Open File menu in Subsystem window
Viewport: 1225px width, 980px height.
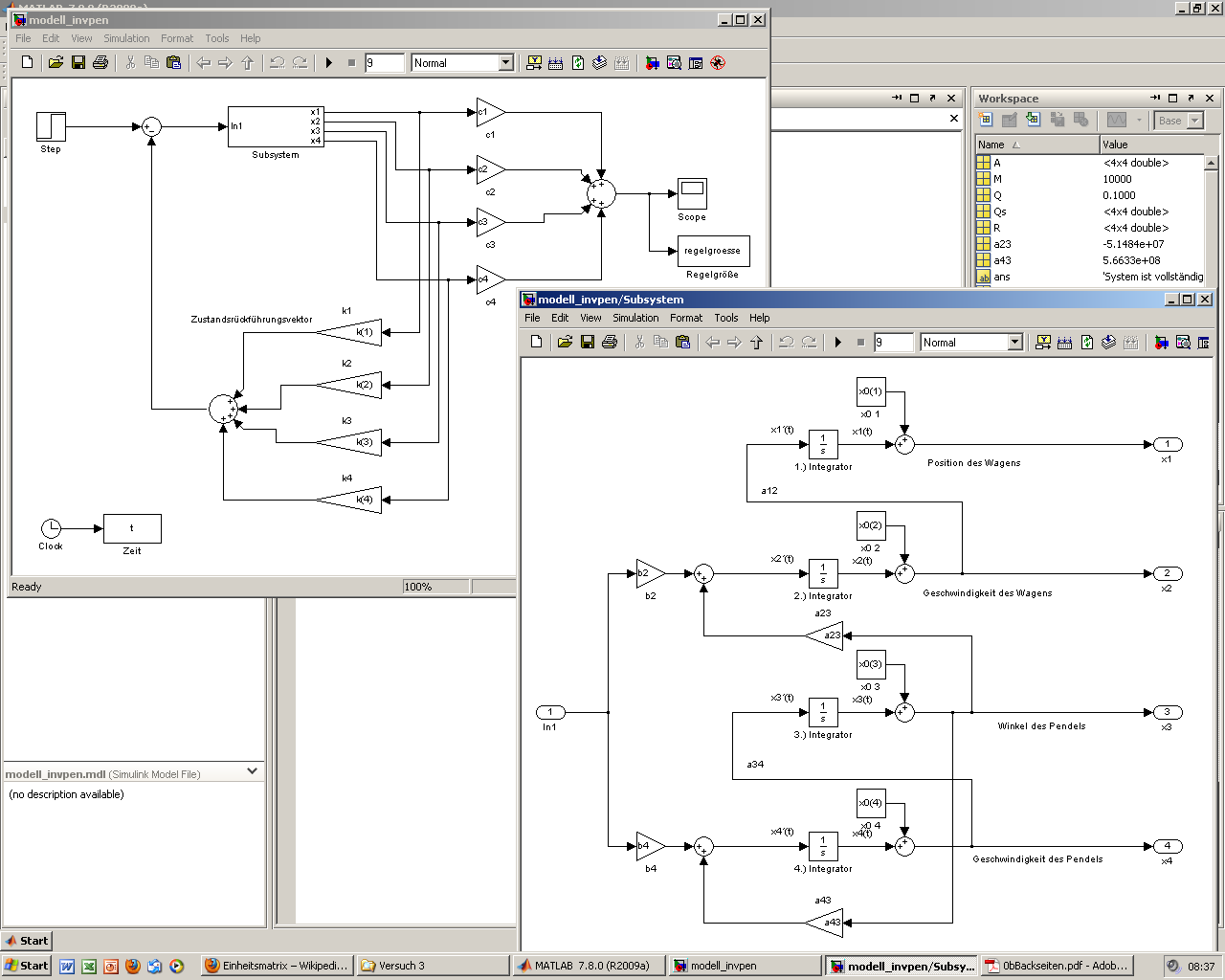[532, 318]
